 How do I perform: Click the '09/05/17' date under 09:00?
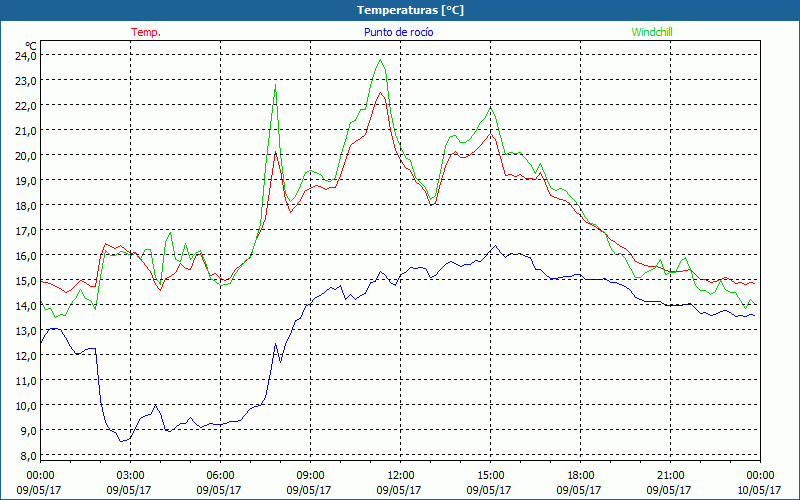tap(309, 490)
